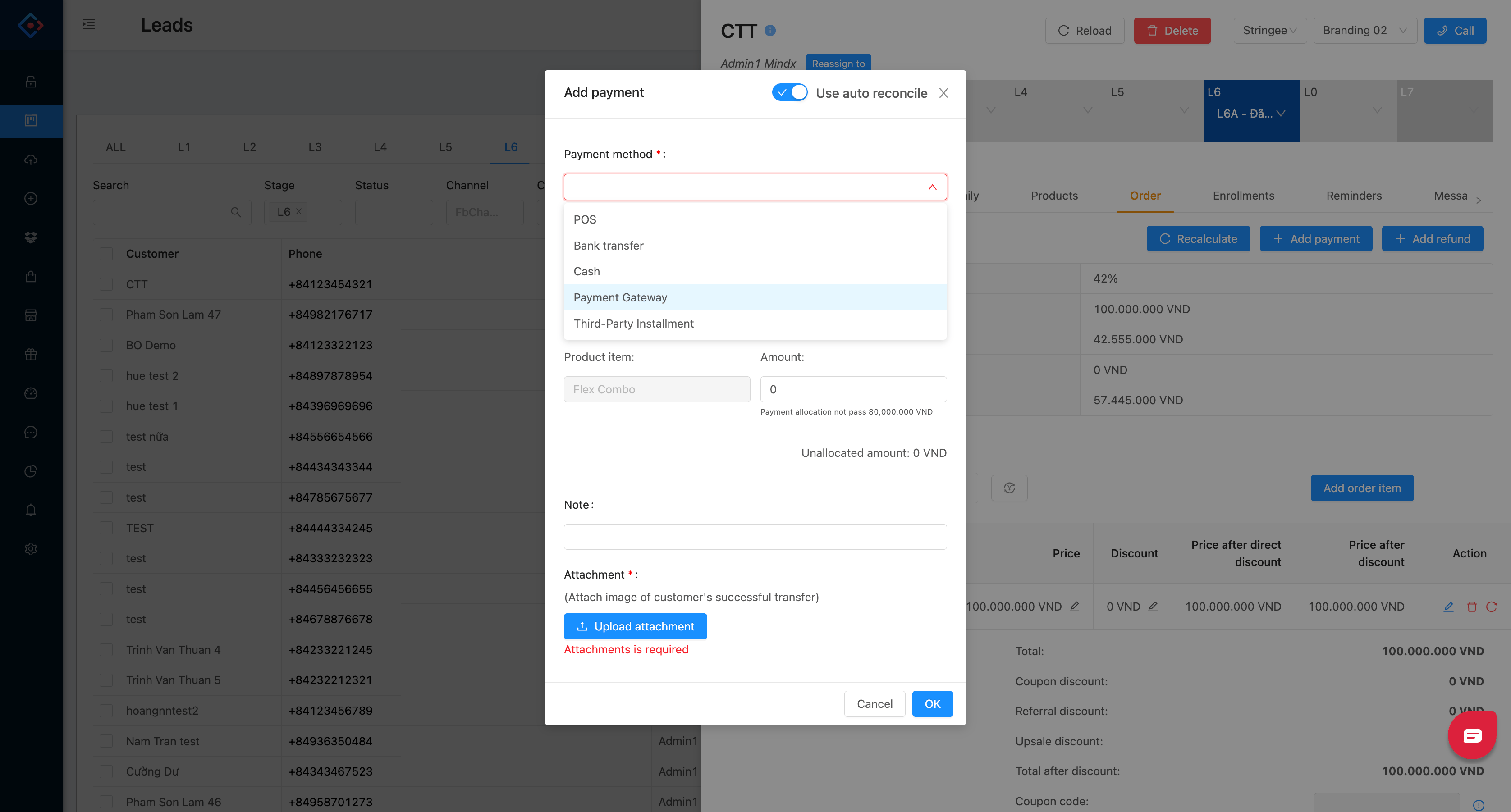
Task: Click the cloud upload sidebar icon
Action: pos(31,160)
